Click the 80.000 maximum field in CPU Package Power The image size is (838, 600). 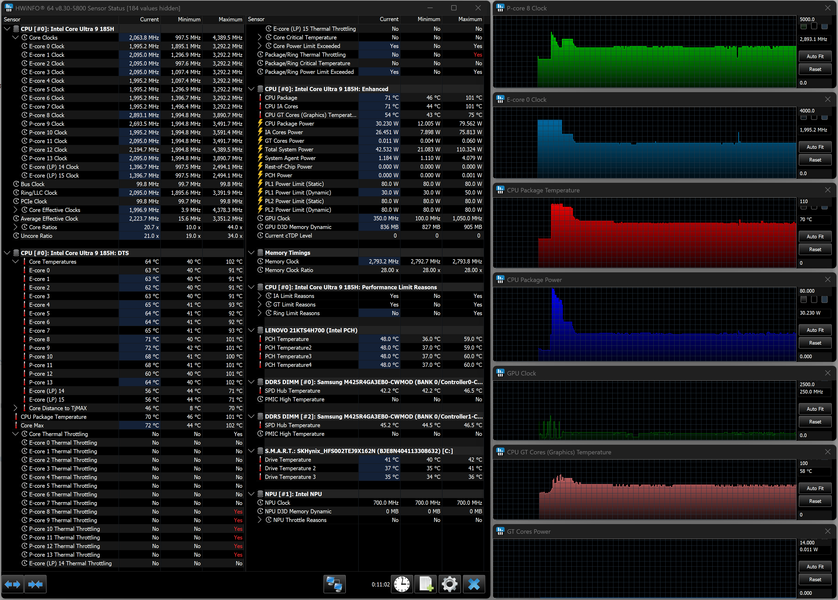tap(815, 291)
